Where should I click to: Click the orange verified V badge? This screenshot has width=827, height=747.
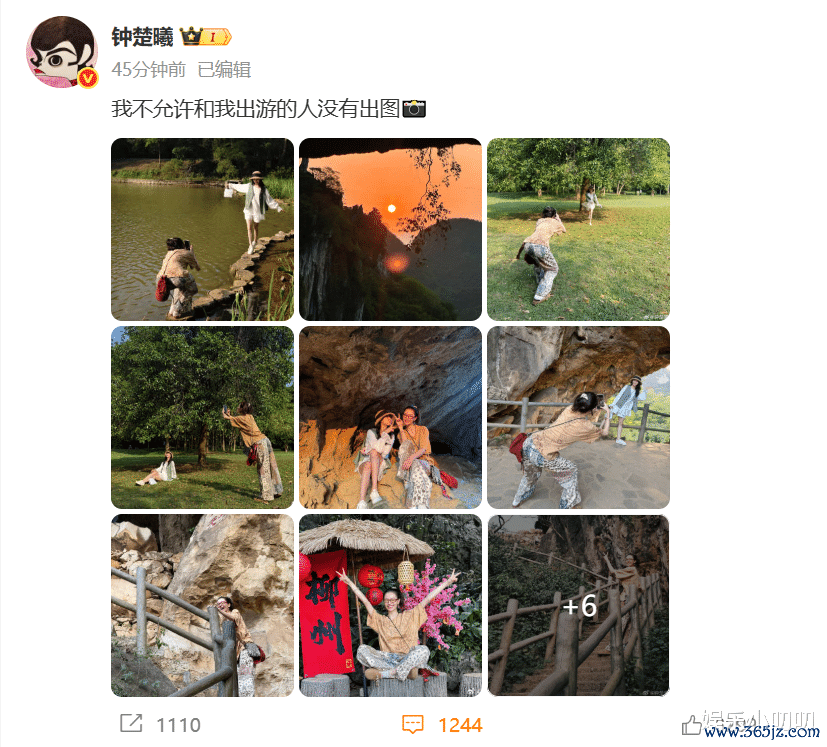(x=88, y=79)
